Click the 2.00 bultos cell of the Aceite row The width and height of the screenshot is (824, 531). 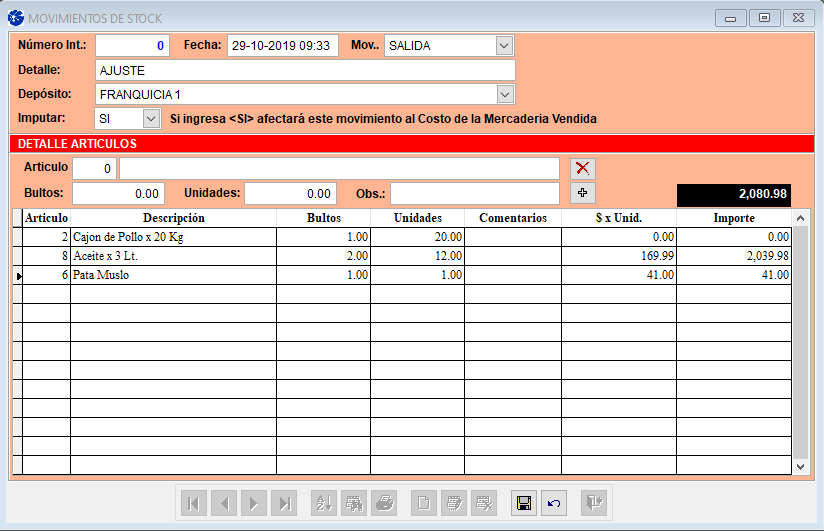tap(324, 256)
